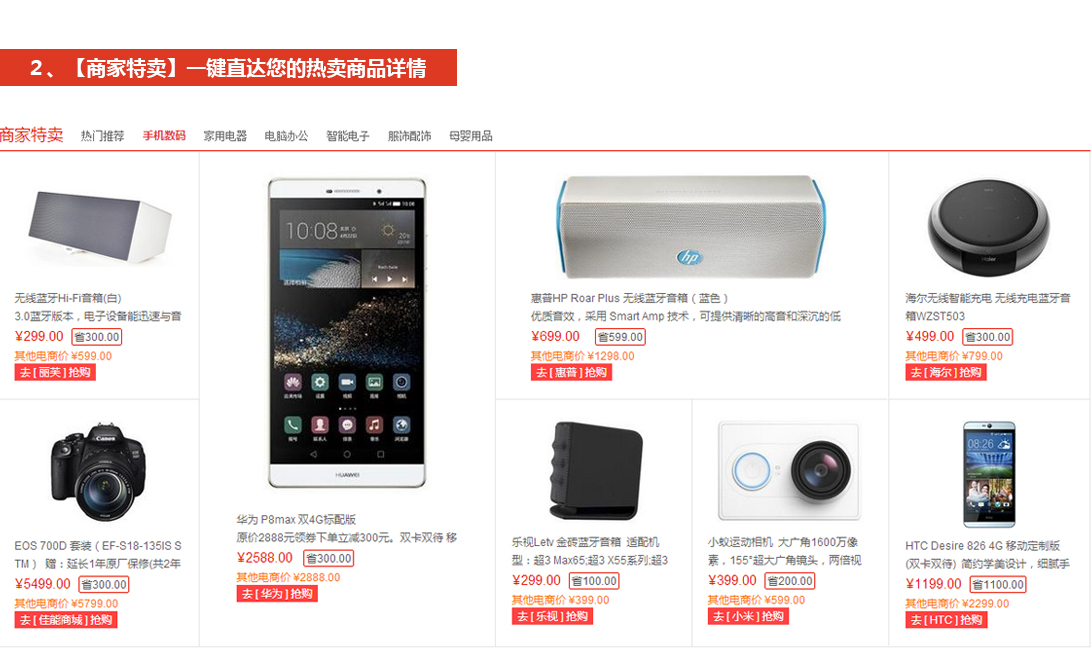Go to the 智能电子 tab
The image size is (1091, 664).
tap(347, 136)
